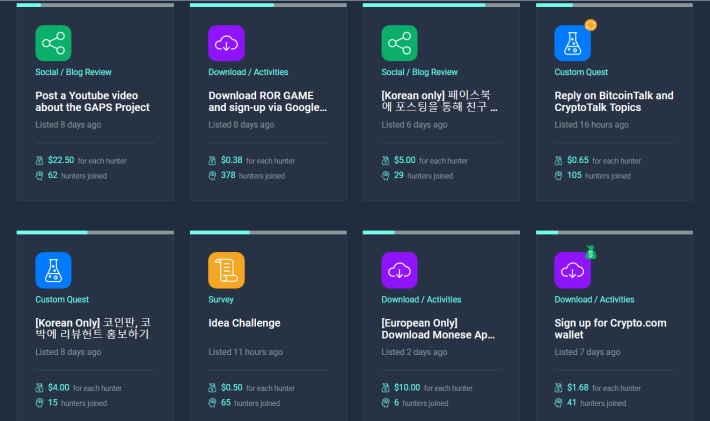Click the '$0.65' reward amount
710x421 pixels.
coord(578,160)
